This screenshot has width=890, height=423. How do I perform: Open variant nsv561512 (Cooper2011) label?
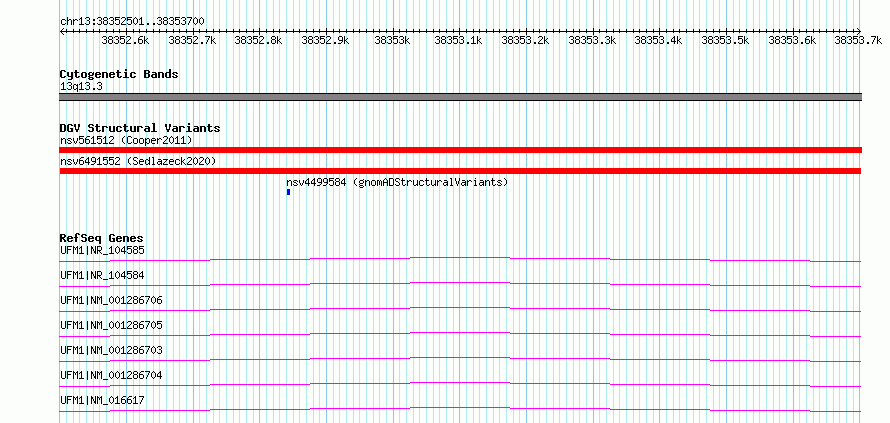point(126,140)
